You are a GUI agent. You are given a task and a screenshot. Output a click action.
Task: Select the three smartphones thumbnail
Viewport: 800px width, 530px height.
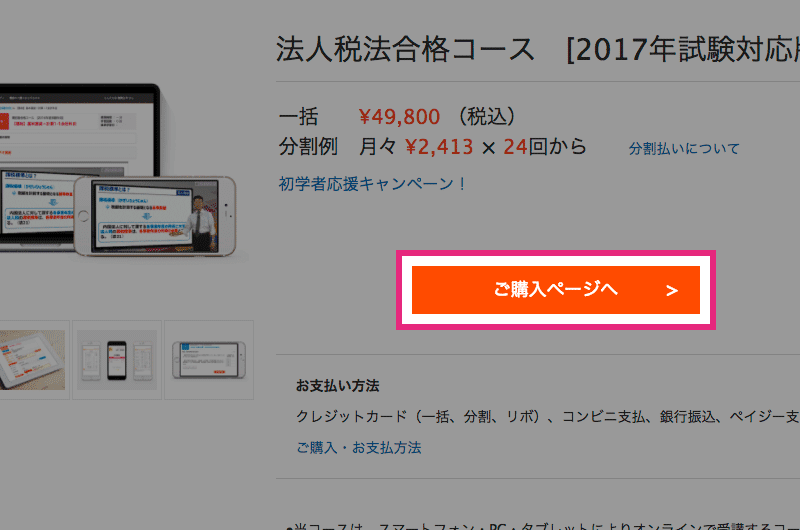point(117,360)
